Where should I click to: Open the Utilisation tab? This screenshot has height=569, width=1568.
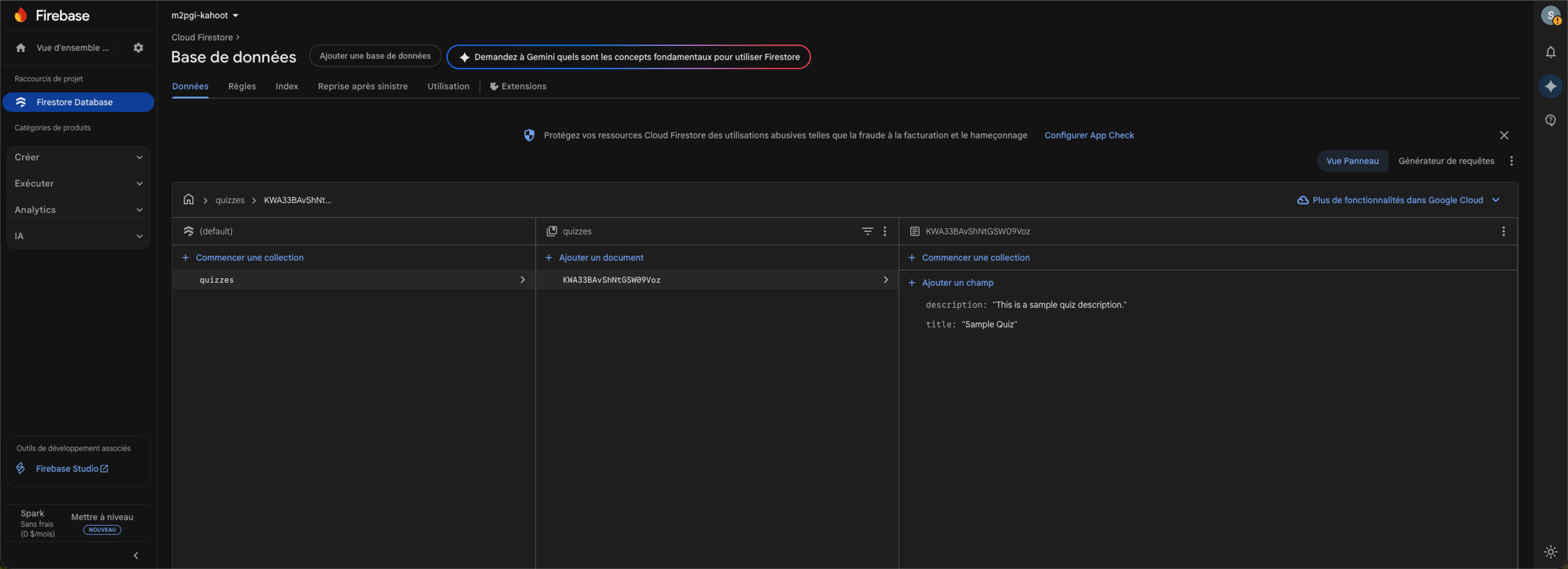pos(448,86)
